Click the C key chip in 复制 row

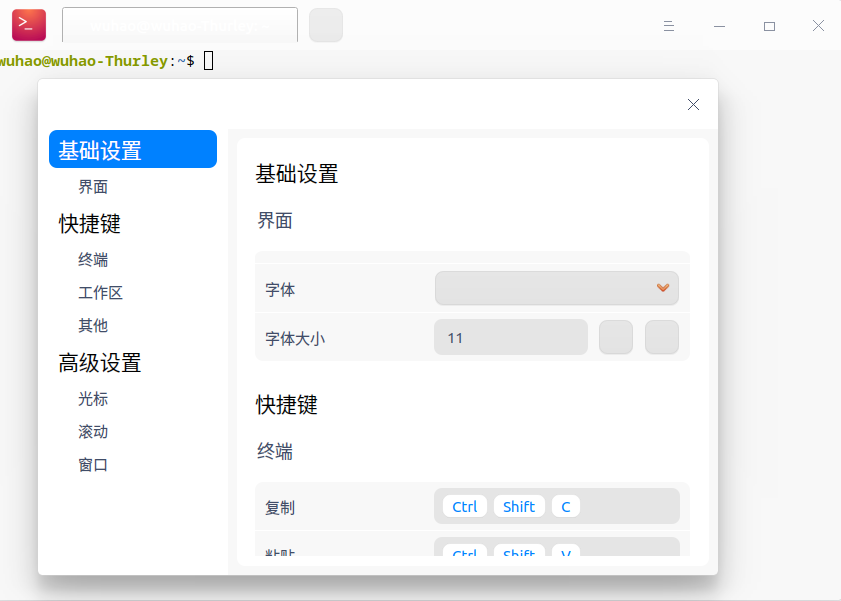pyautogui.click(x=565, y=507)
